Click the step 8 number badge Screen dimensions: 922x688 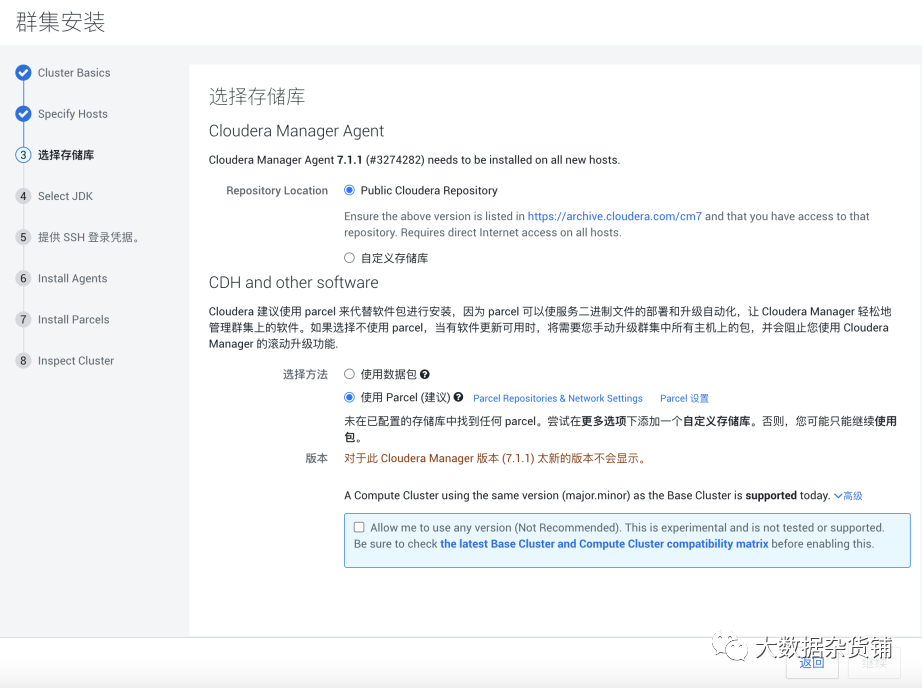pyautogui.click(x=23, y=361)
